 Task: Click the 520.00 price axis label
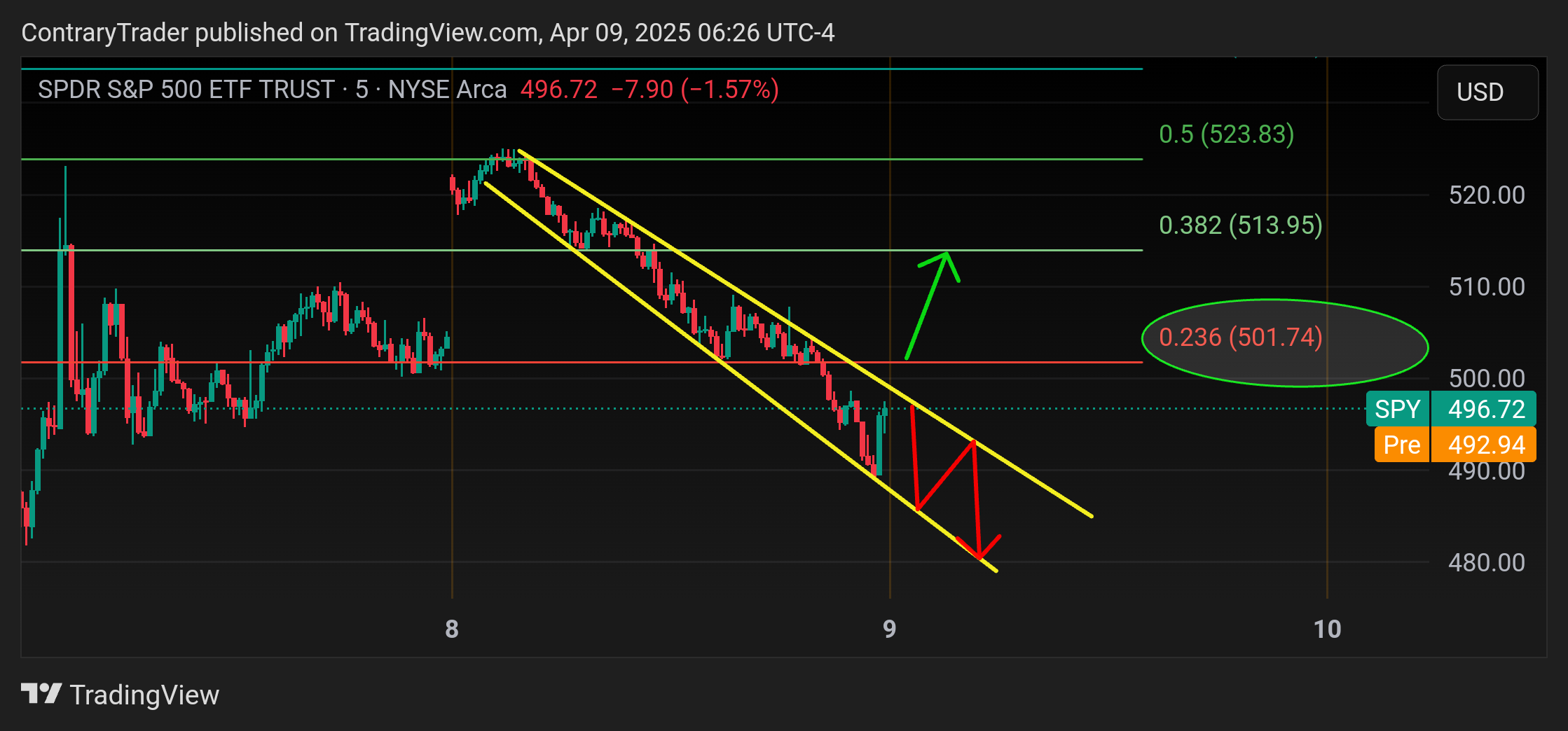tap(1487, 195)
